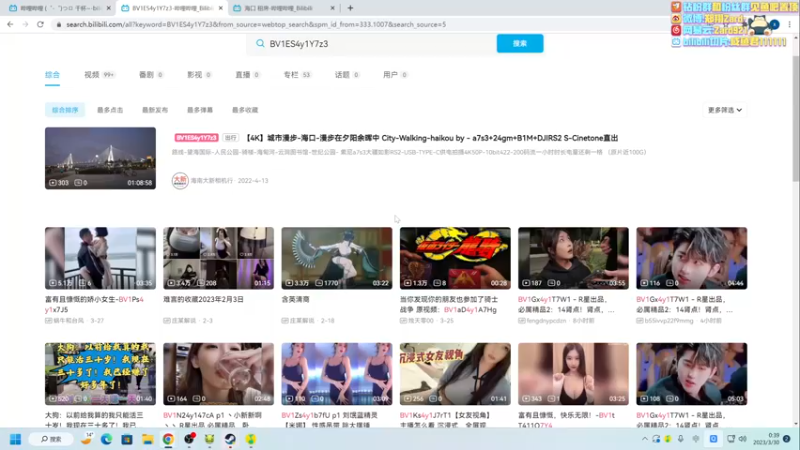Switch to the first browser tab
The width and height of the screenshot is (800, 450).
59,8
